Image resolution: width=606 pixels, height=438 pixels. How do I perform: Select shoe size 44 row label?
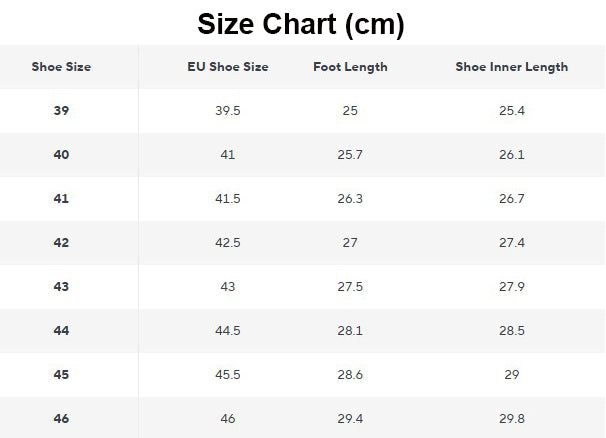click(x=61, y=331)
